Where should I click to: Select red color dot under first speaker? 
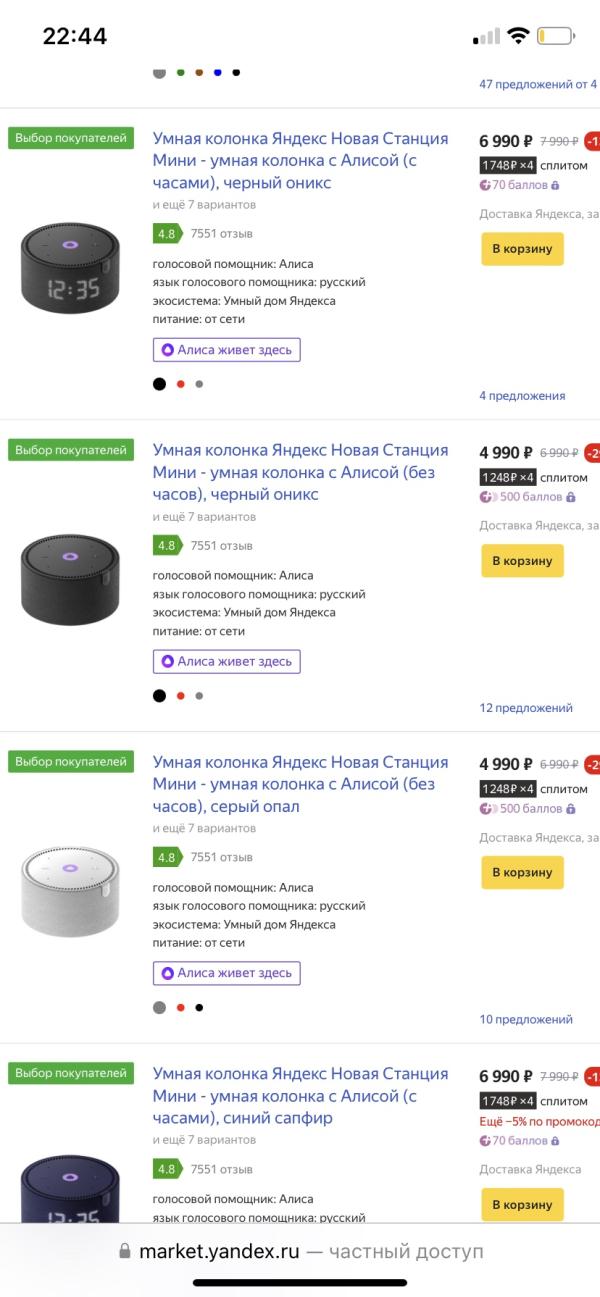pyautogui.click(x=180, y=384)
